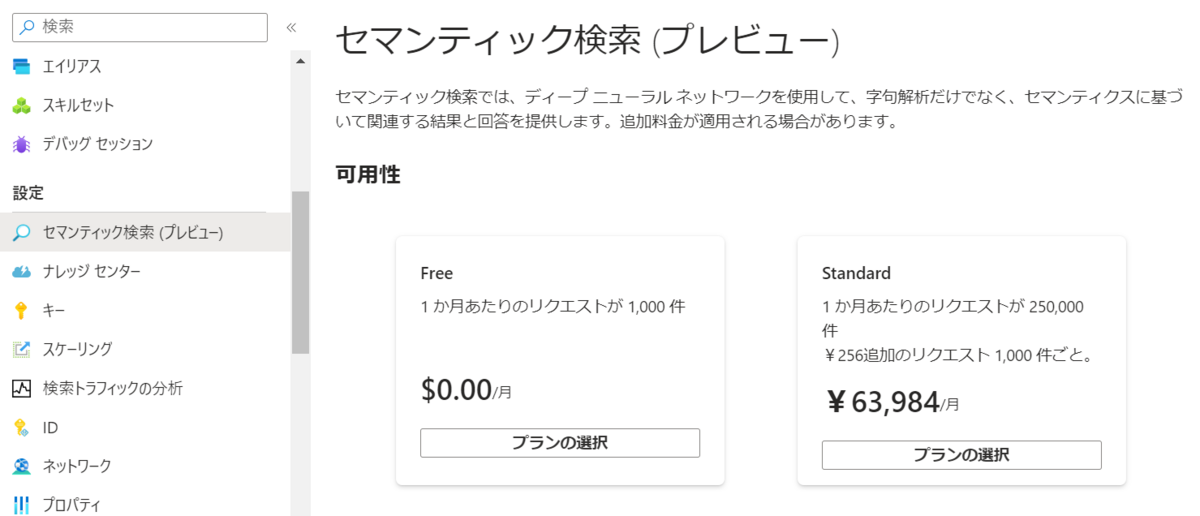
Task: Click the ID key icon
Action: click(21, 427)
